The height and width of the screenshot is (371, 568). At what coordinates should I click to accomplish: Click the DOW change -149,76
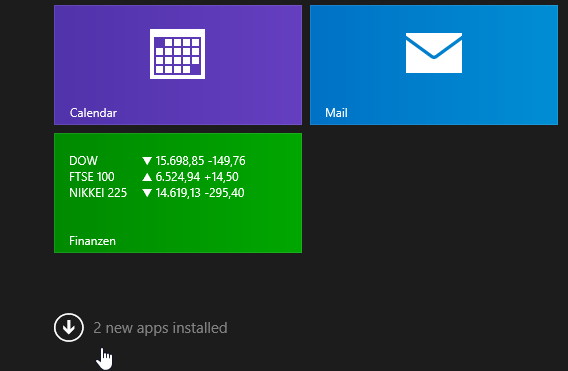(x=227, y=161)
